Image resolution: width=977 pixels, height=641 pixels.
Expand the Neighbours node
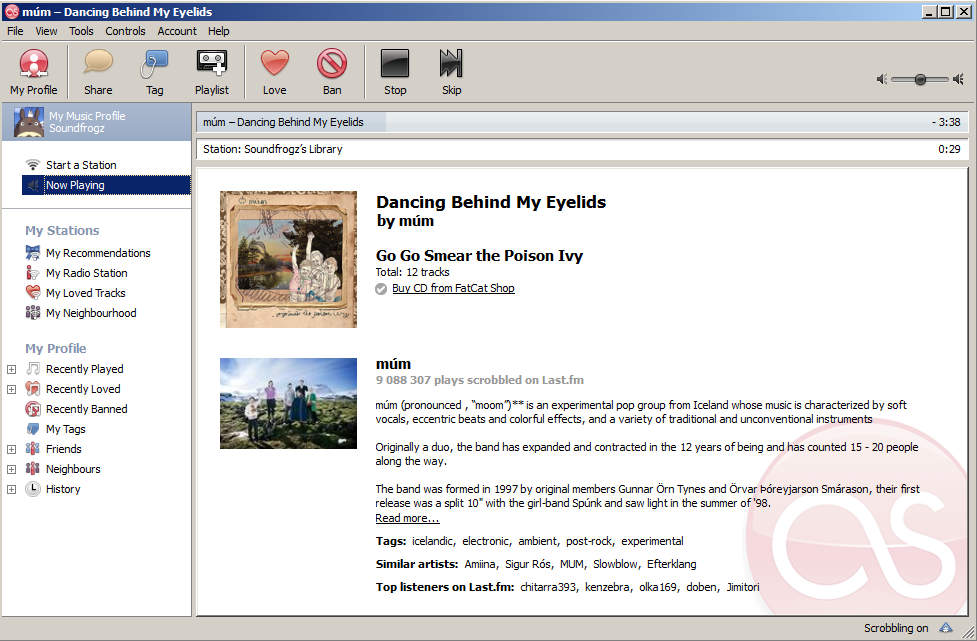click(11, 469)
